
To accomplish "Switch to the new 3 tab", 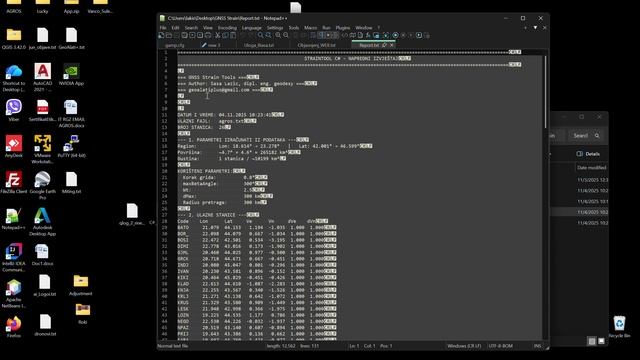I will 211,45.
